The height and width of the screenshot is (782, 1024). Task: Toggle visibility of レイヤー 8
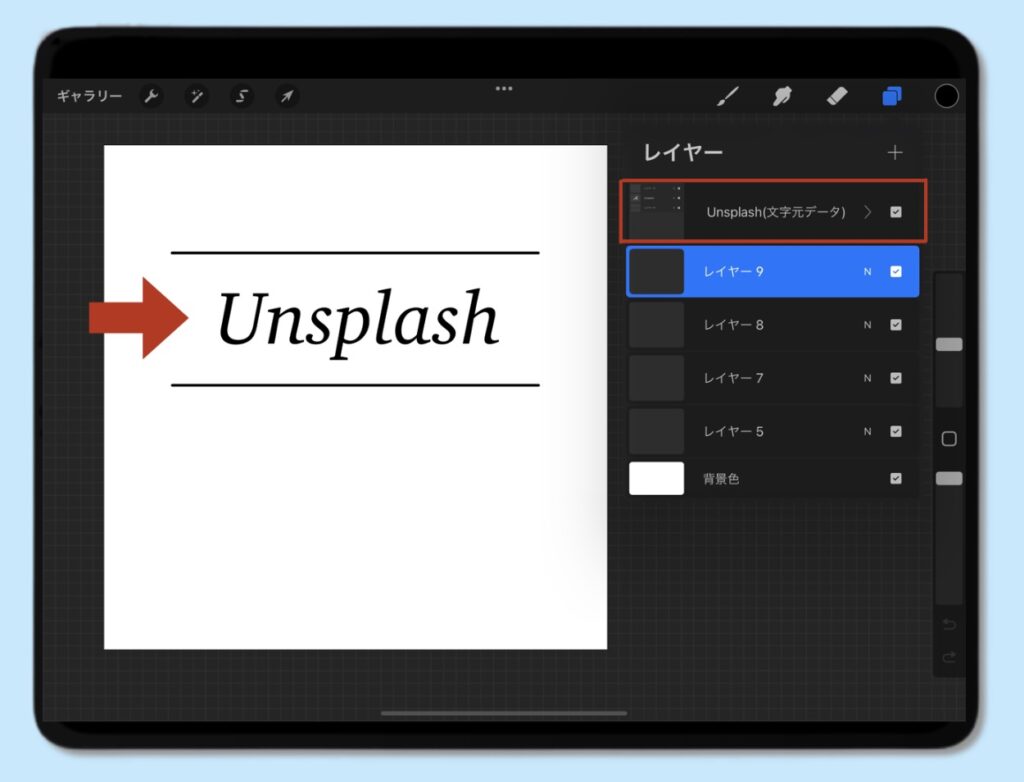click(x=896, y=325)
